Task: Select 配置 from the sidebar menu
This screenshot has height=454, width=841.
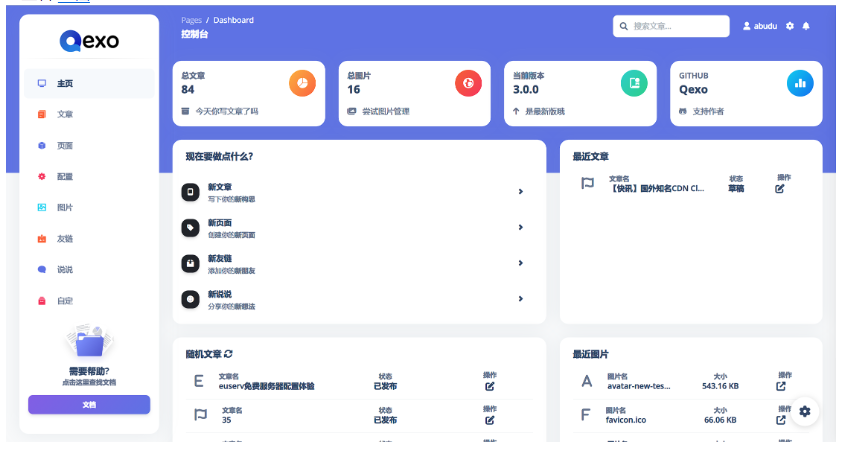Action: click(x=64, y=176)
